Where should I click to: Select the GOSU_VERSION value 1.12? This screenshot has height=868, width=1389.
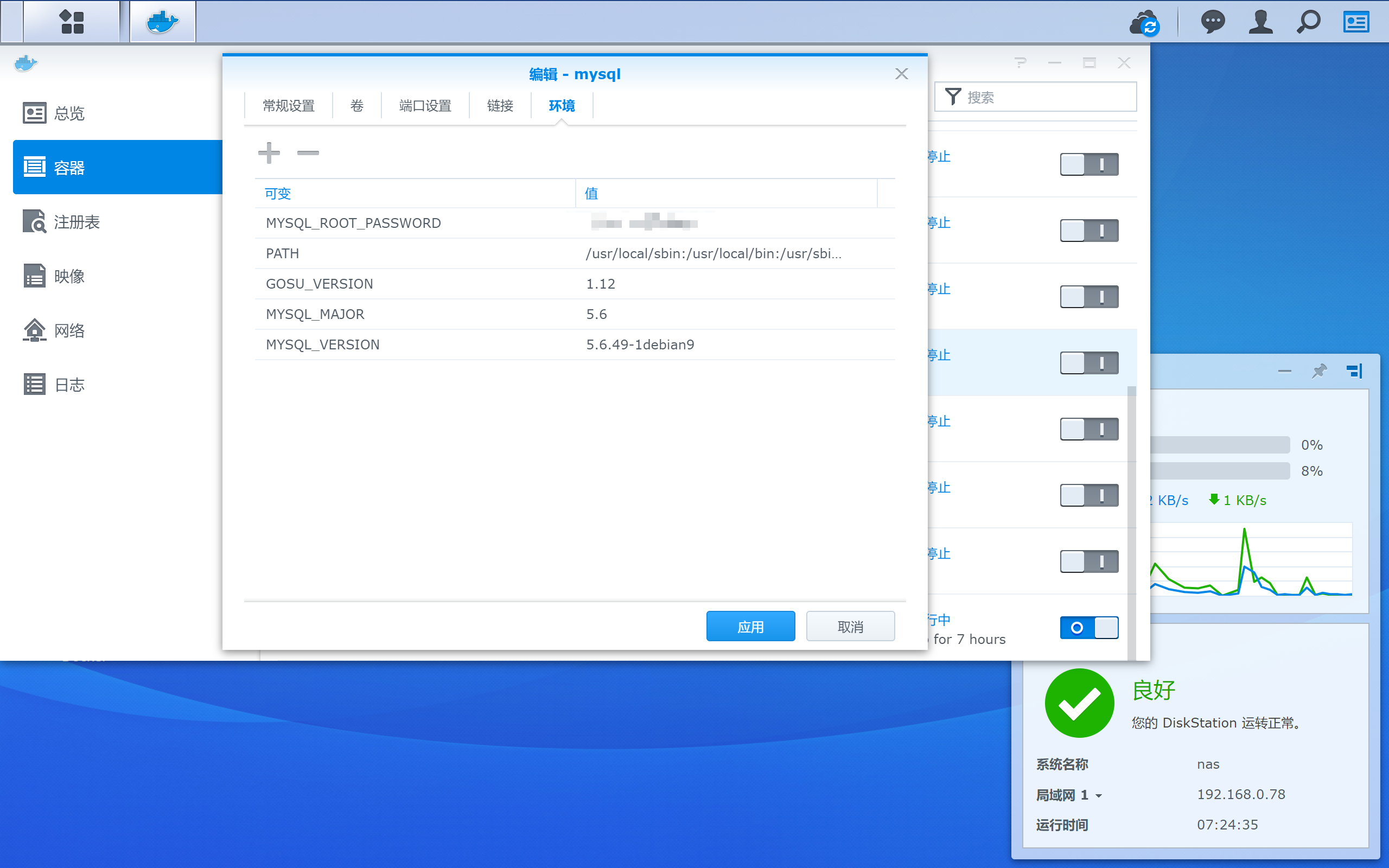tap(601, 284)
